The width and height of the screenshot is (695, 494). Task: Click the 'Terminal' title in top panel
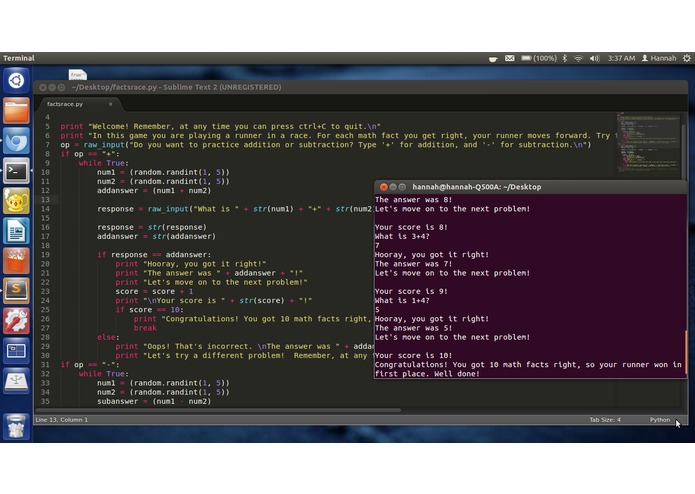tap(19, 58)
